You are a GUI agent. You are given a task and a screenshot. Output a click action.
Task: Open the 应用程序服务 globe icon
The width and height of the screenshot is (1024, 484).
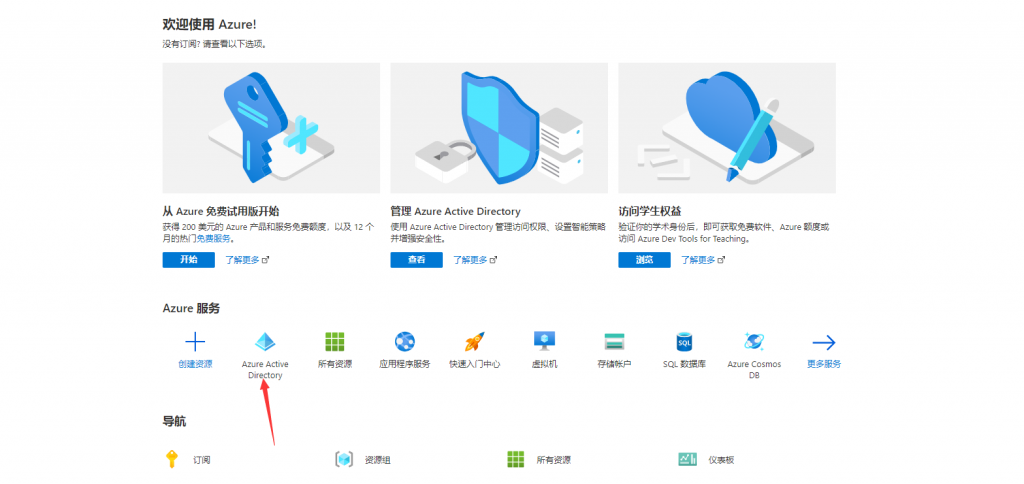pyautogui.click(x=405, y=342)
